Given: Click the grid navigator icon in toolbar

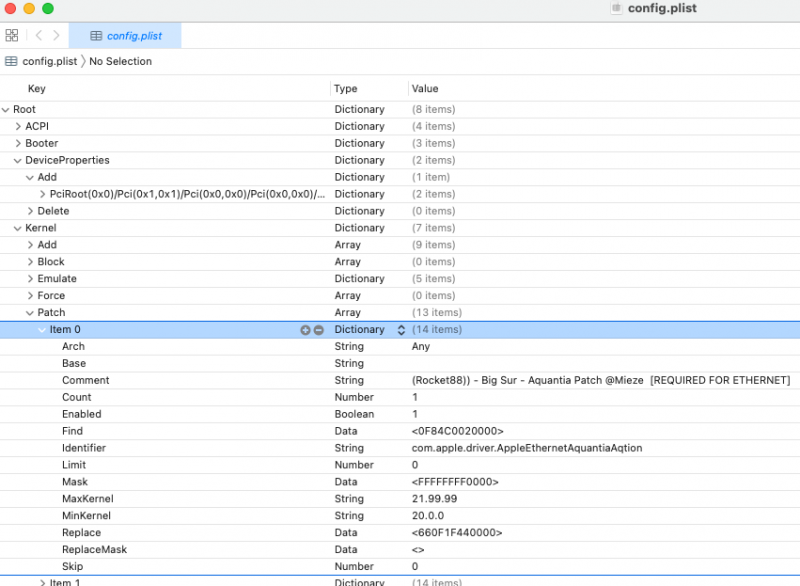Looking at the screenshot, I should (12, 35).
